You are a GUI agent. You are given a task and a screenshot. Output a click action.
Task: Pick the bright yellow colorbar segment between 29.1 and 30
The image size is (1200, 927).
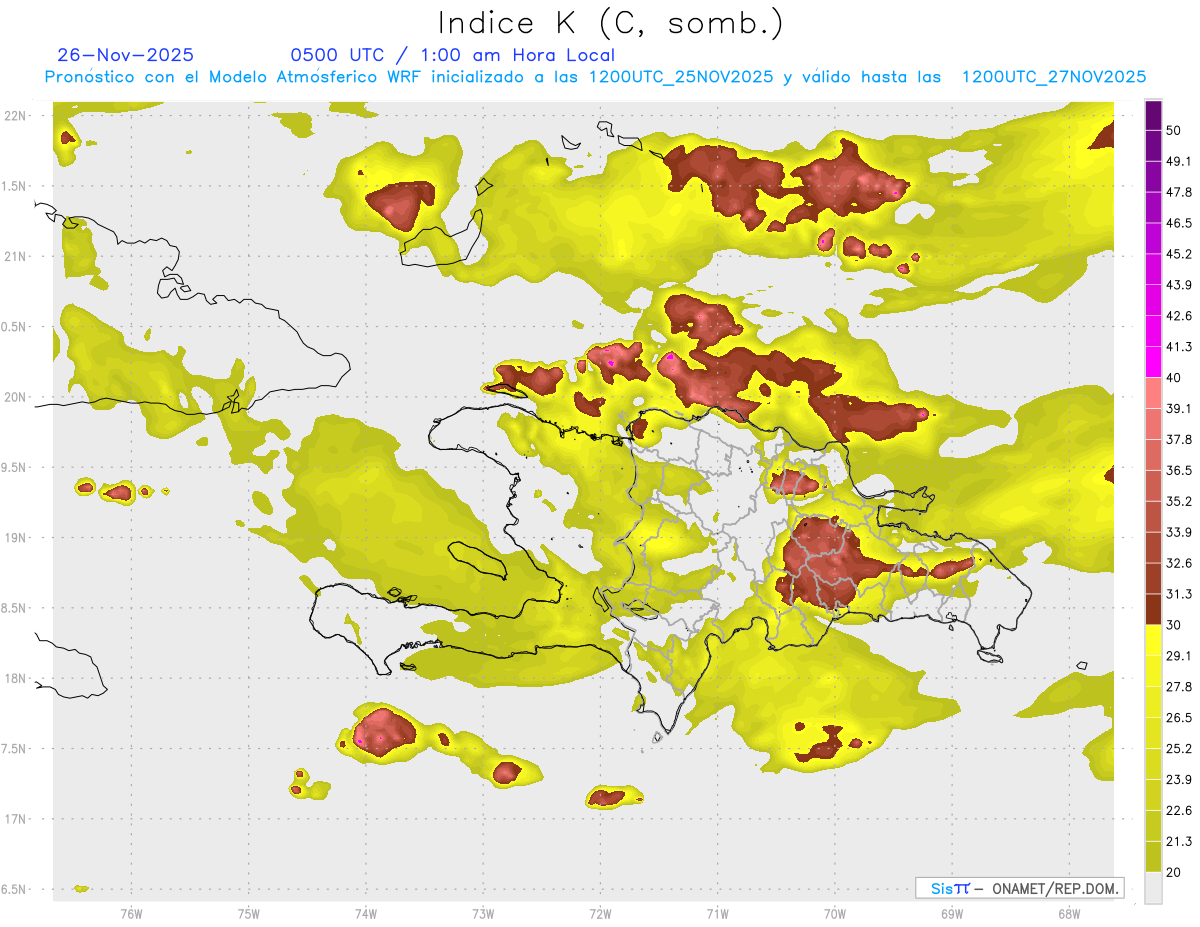point(1153,640)
